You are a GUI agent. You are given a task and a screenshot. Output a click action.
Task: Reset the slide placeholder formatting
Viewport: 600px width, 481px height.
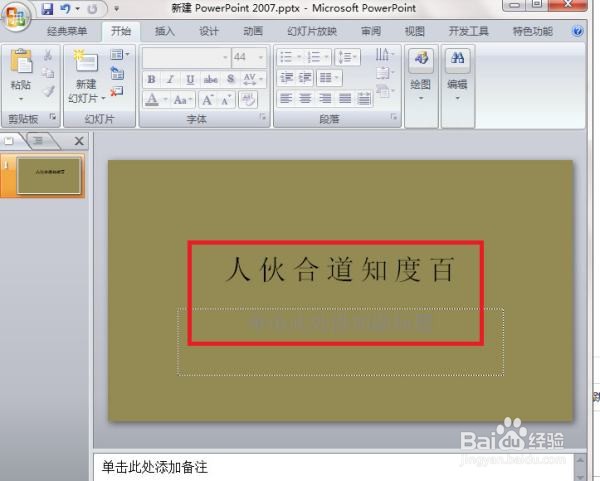pos(117,73)
